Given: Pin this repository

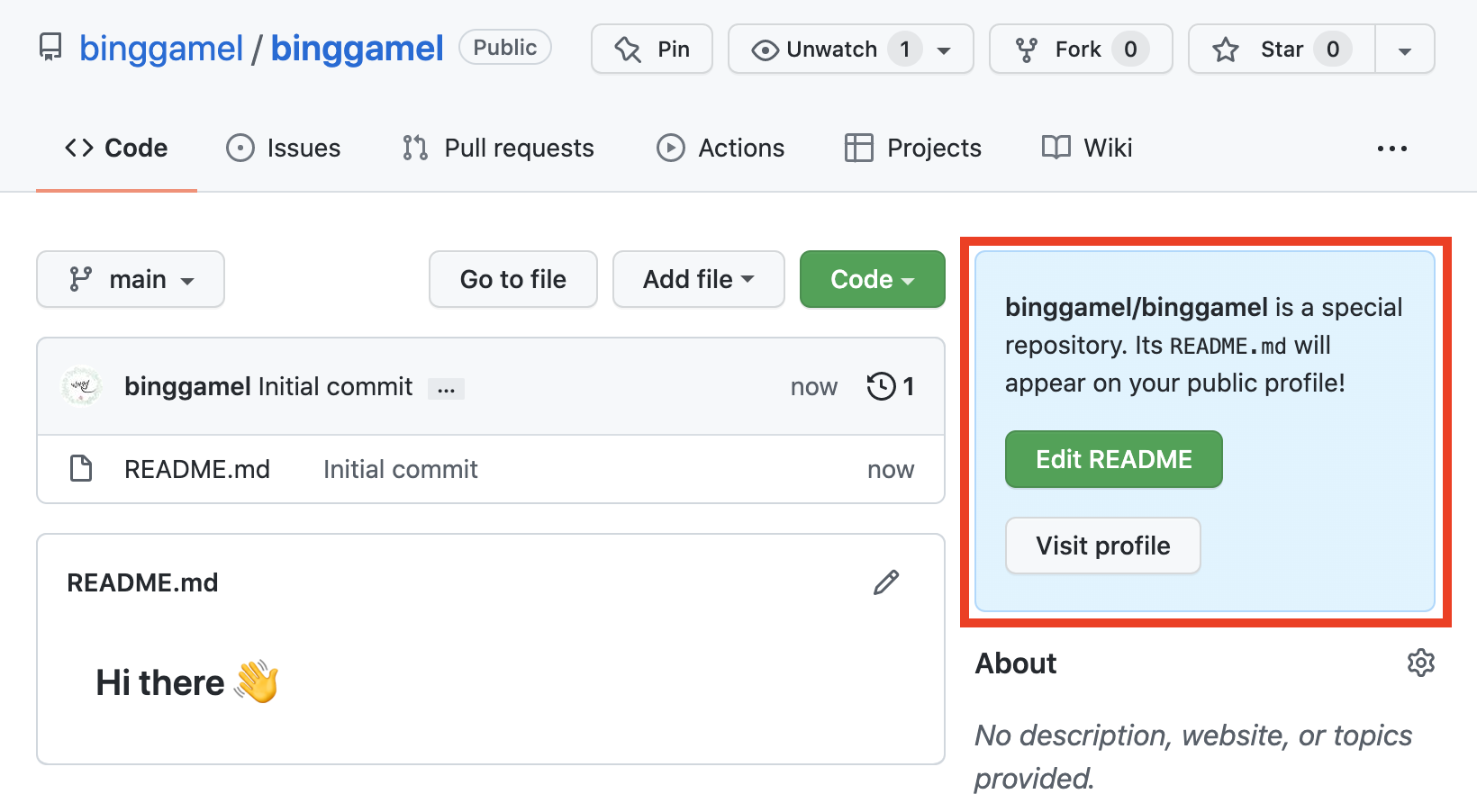Looking at the screenshot, I should (652, 49).
